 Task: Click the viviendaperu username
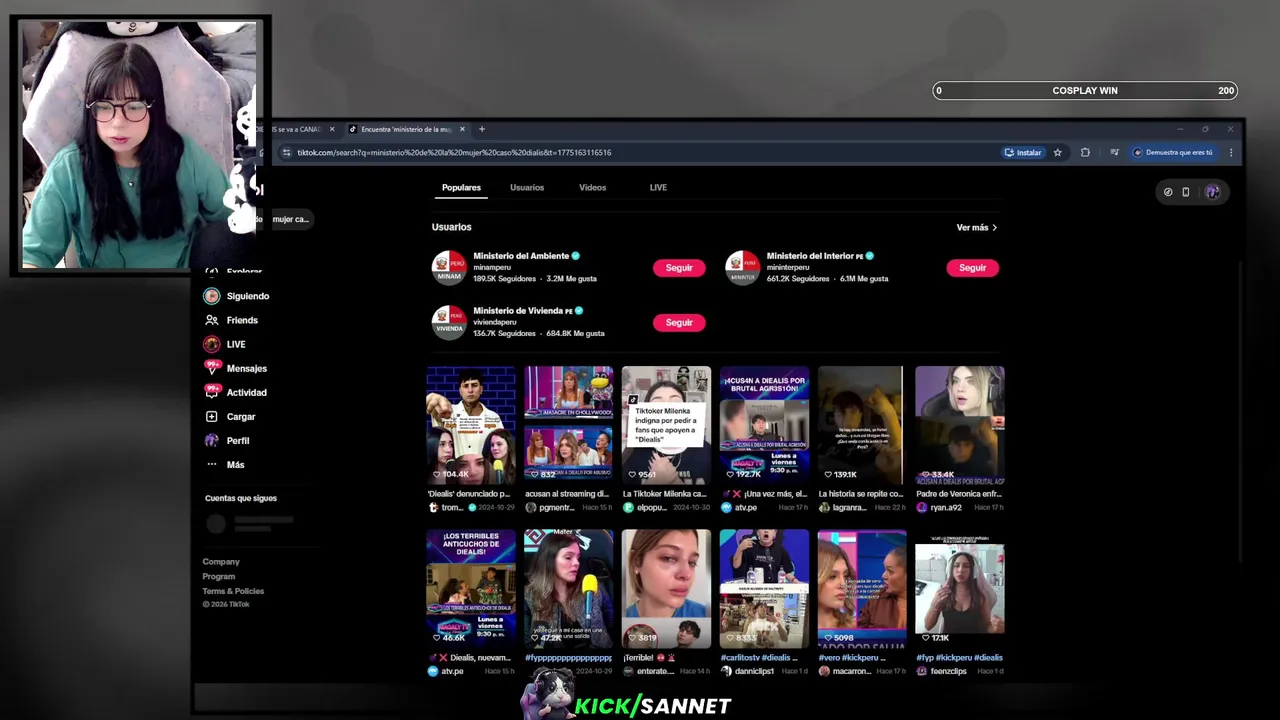click(x=495, y=322)
